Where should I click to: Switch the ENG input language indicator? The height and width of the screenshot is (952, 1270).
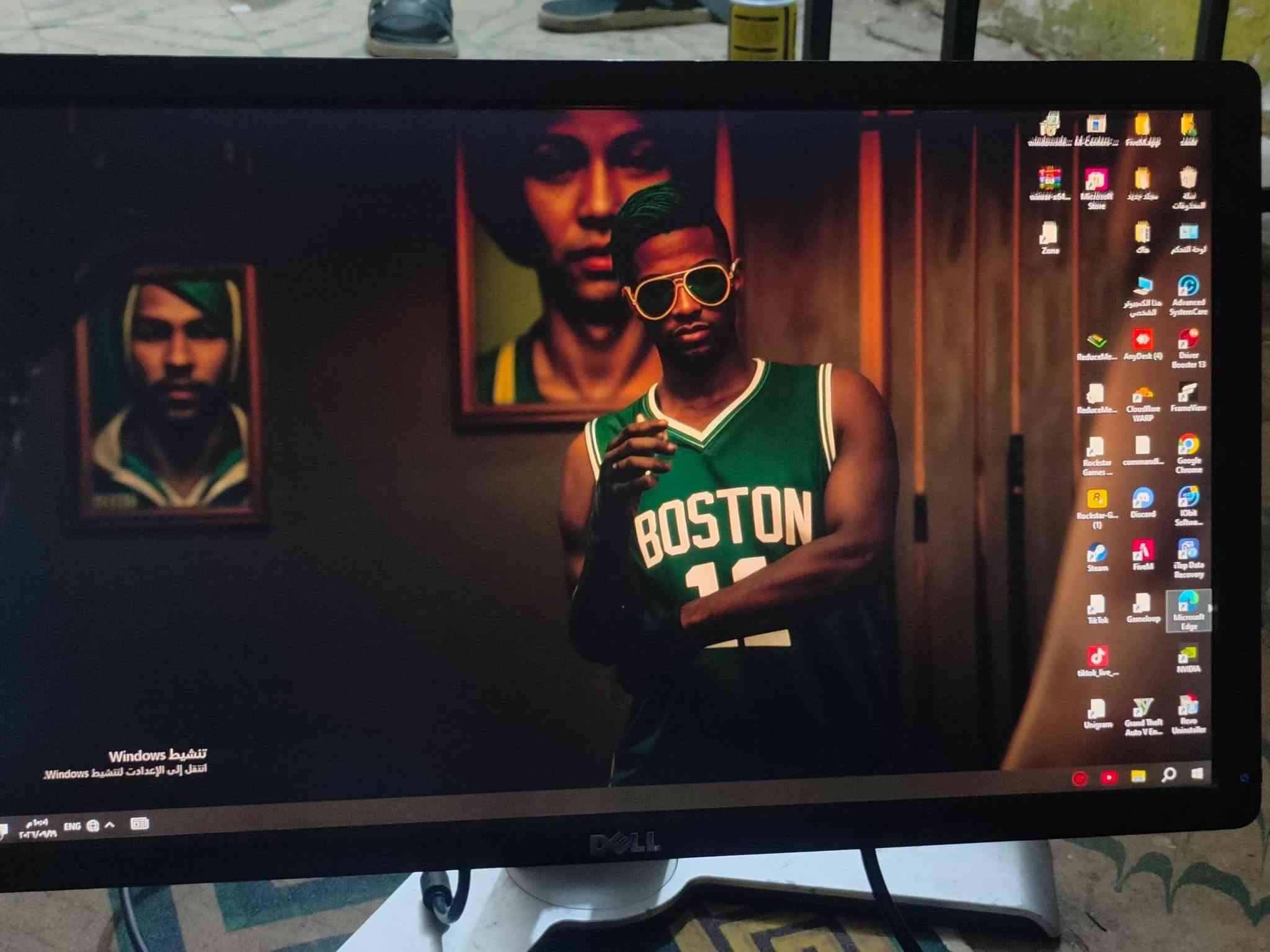72,826
